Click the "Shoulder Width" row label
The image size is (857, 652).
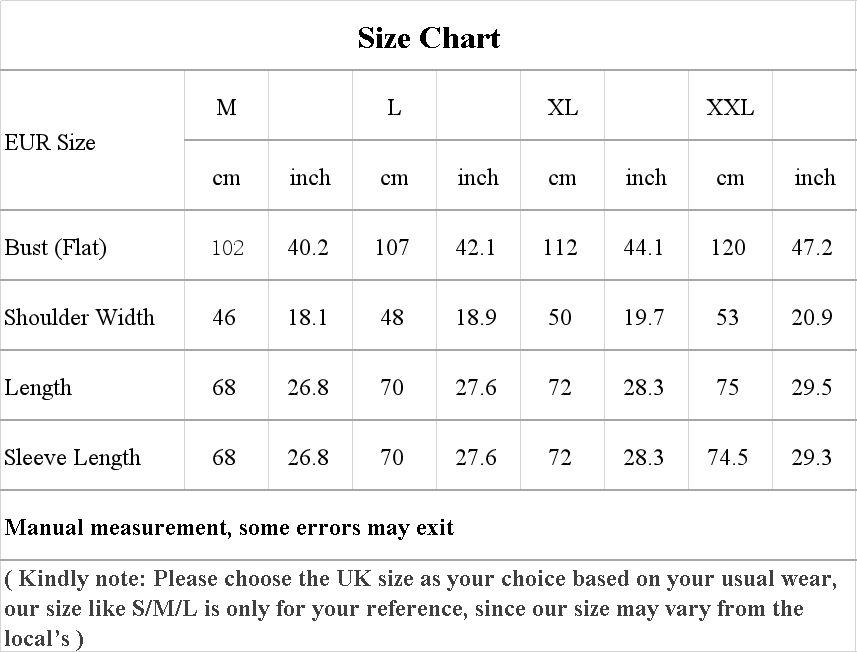pyautogui.click(x=80, y=317)
